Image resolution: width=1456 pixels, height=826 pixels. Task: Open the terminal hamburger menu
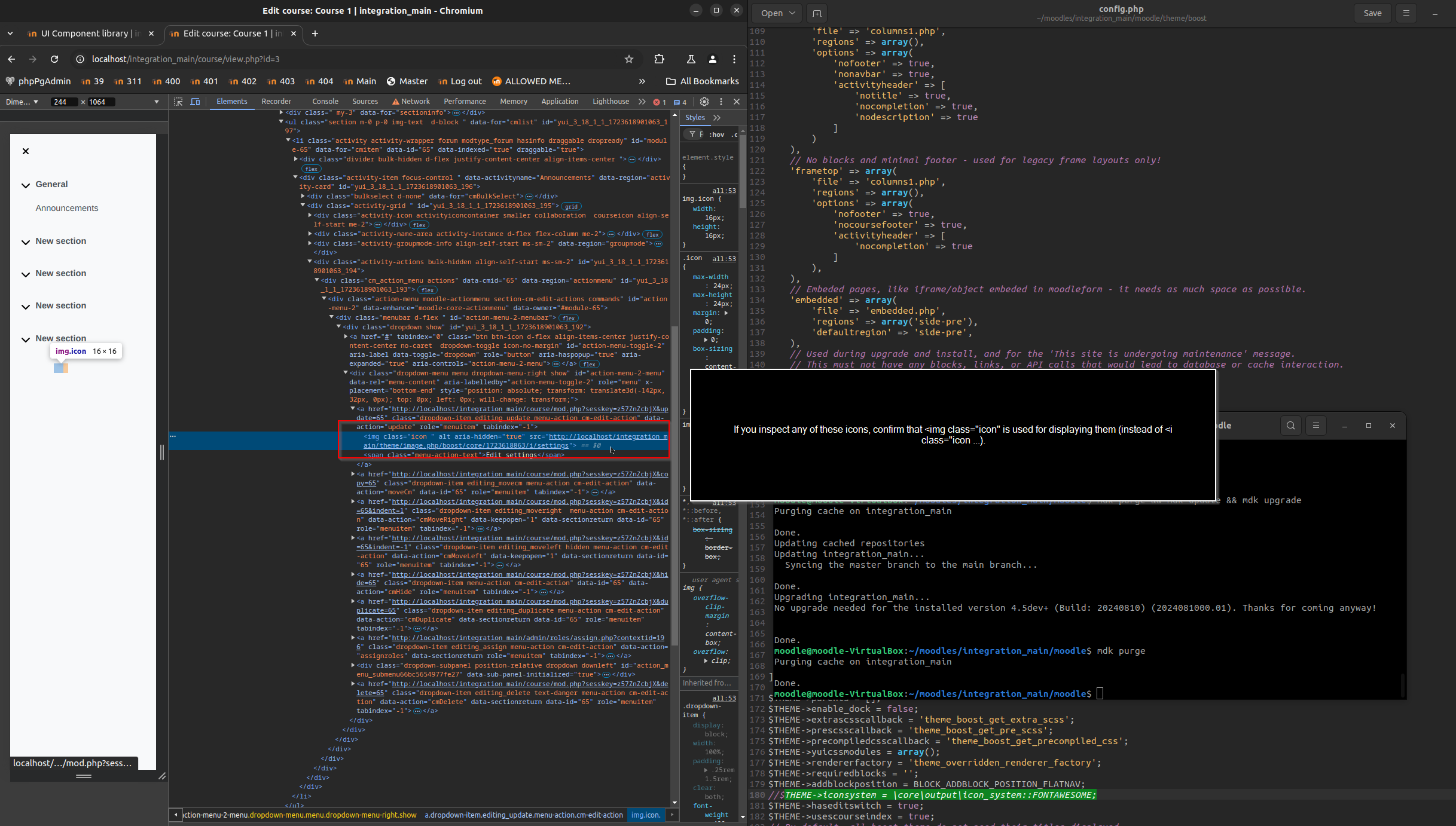(1315, 426)
